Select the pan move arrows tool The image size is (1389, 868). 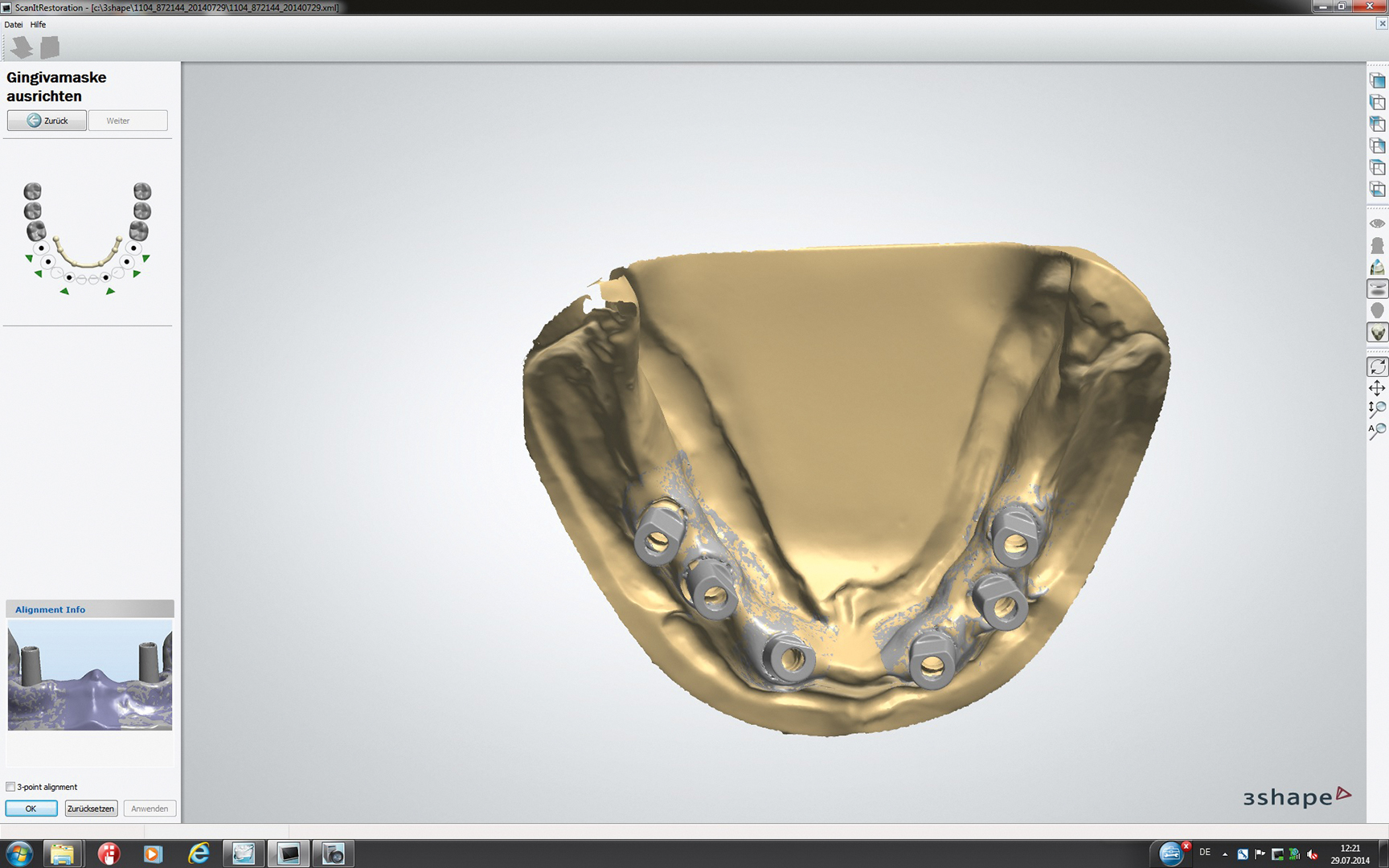[1377, 388]
